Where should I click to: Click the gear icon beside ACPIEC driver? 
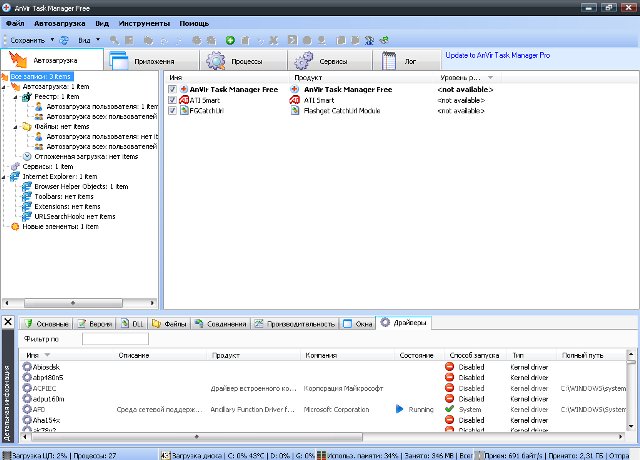[x=27, y=388]
